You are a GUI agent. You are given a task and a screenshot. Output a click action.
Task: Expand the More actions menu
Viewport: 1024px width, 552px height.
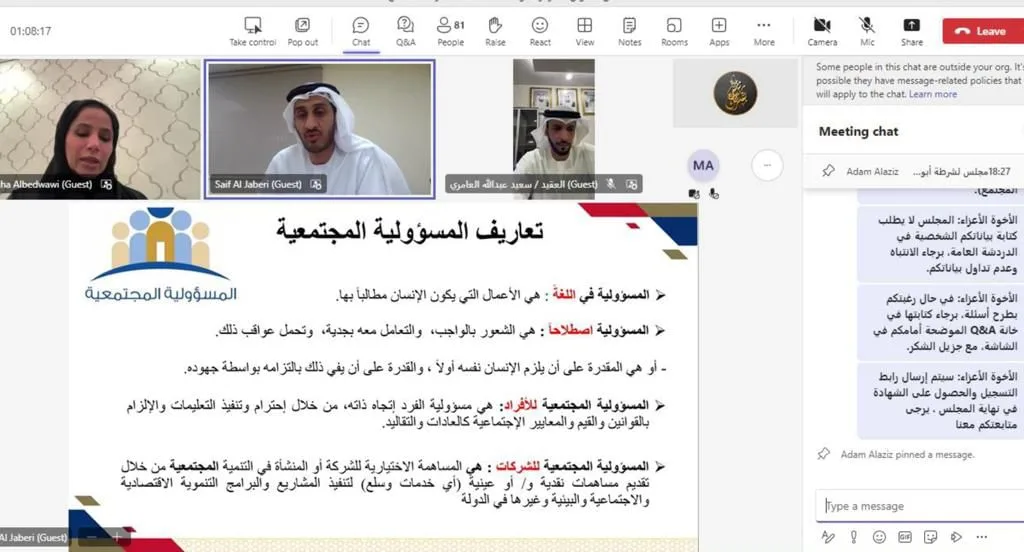(764, 30)
